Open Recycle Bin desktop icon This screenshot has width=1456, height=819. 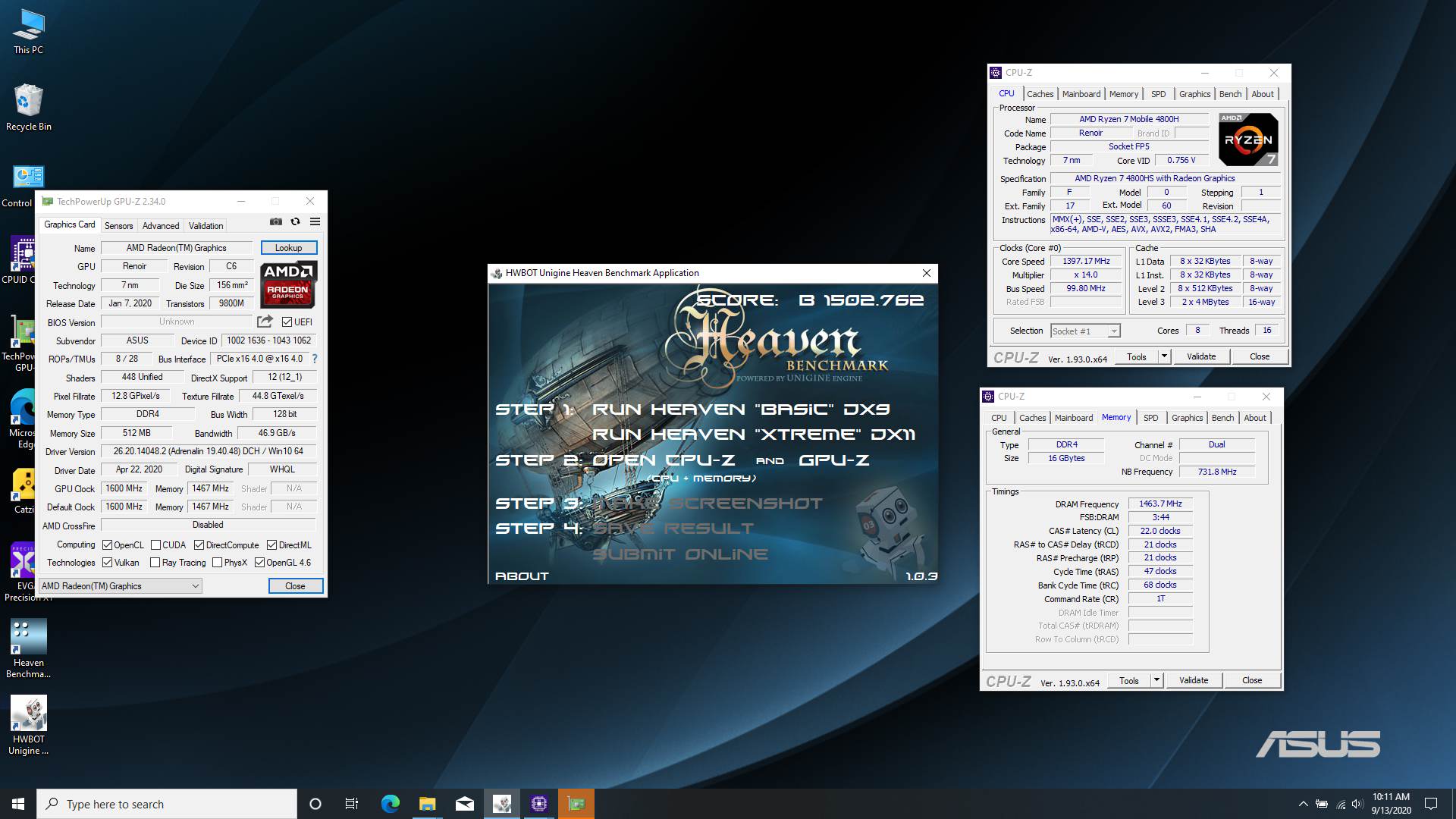(28, 107)
